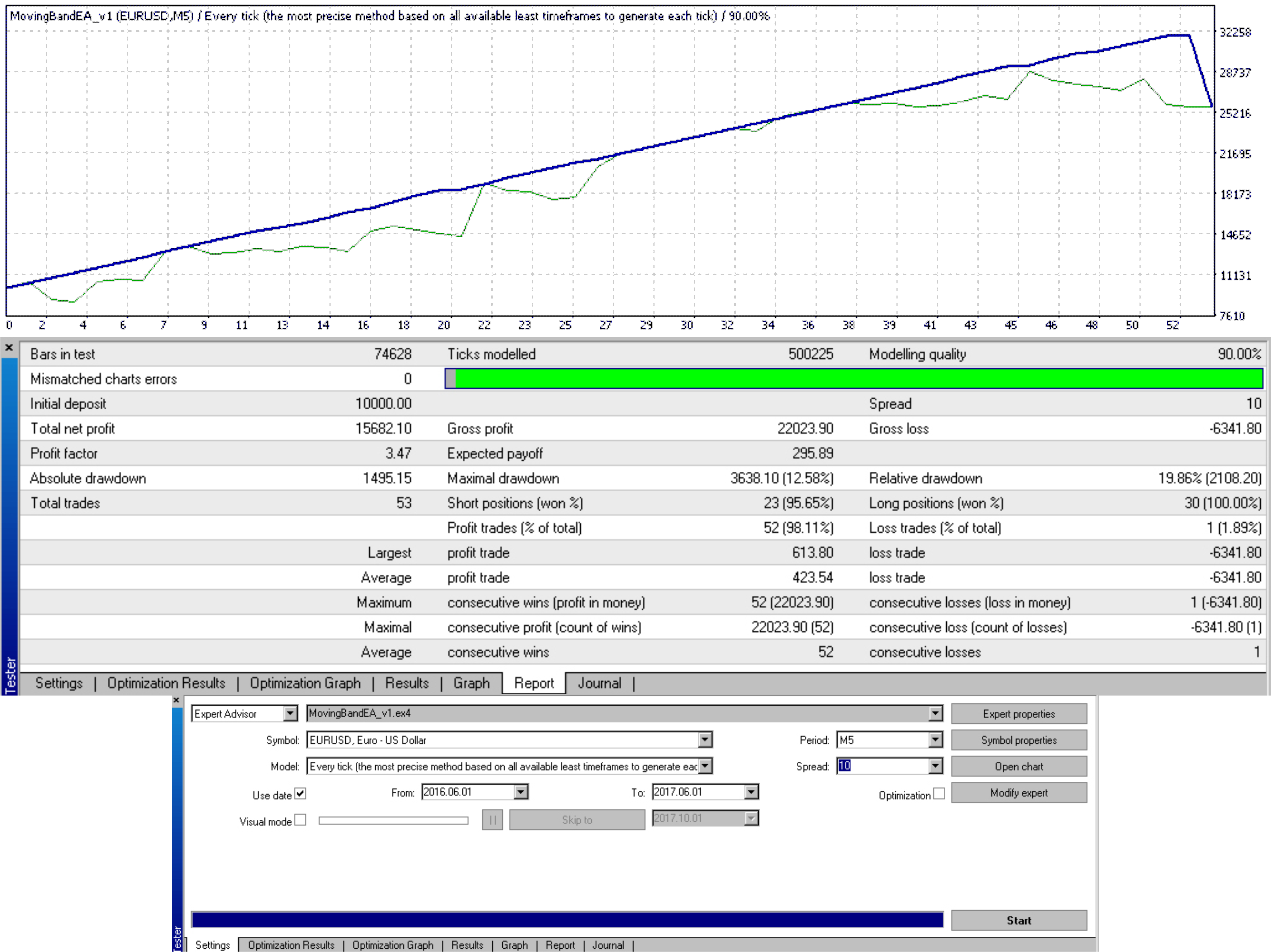Switch to the Journal tab in upper panel
The height and width of the screenshot is (952, 1271).
point(599,683)
